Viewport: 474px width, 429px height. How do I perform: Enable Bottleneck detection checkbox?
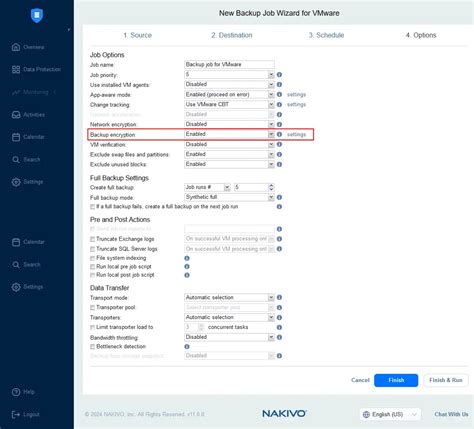coord(92,347)
